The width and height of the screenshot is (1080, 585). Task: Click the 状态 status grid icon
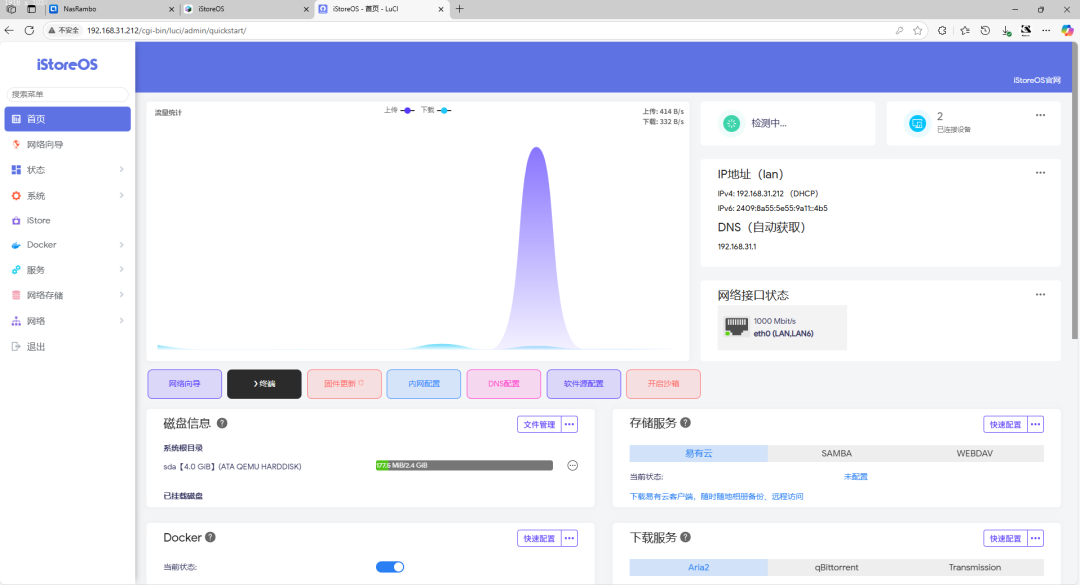(16, 170)
